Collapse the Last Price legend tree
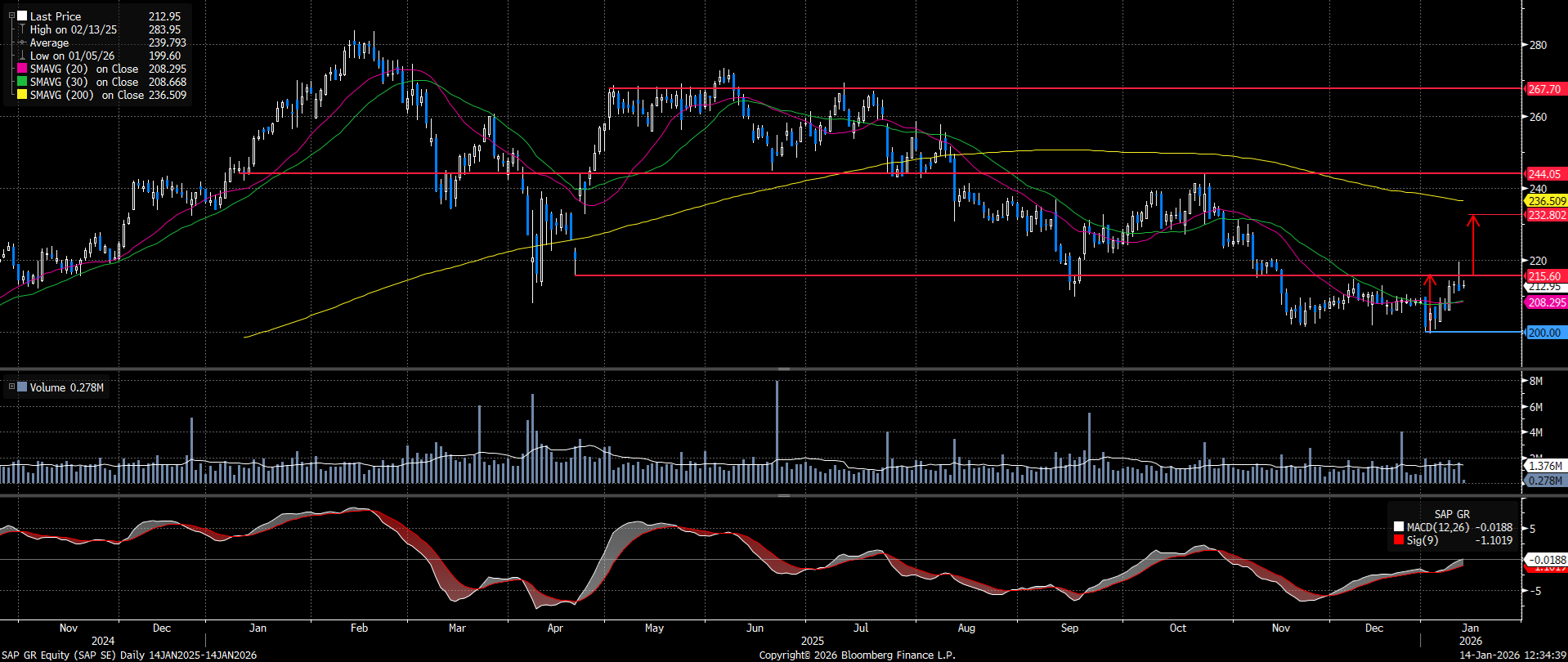 [x=11, y=16]
